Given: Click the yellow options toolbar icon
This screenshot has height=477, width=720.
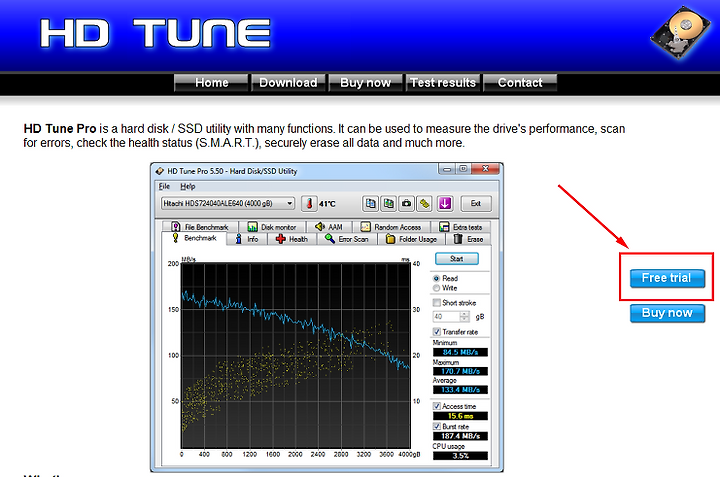Looking at the screenshot, I should click(x=425, y=203).
